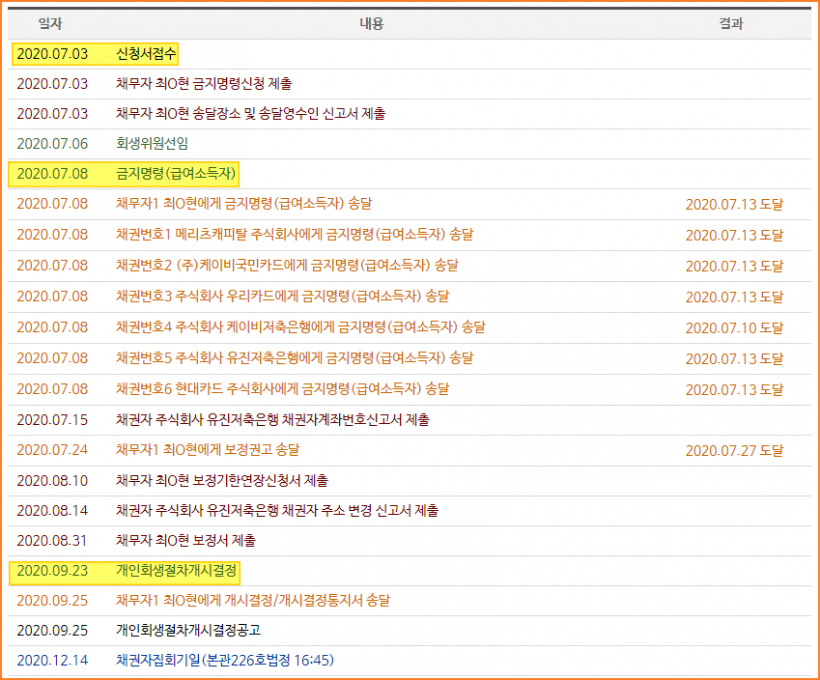Click the 보정기한연장신청서 제출 entry

(222, 480)
